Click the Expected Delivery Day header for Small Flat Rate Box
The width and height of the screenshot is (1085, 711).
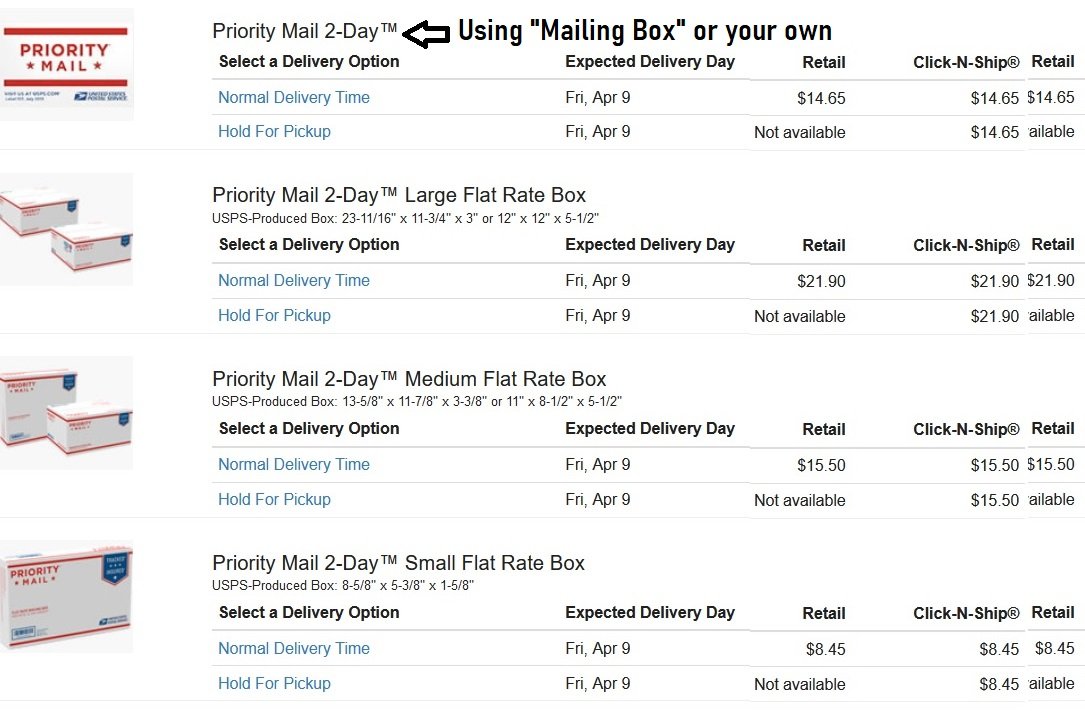650,612
